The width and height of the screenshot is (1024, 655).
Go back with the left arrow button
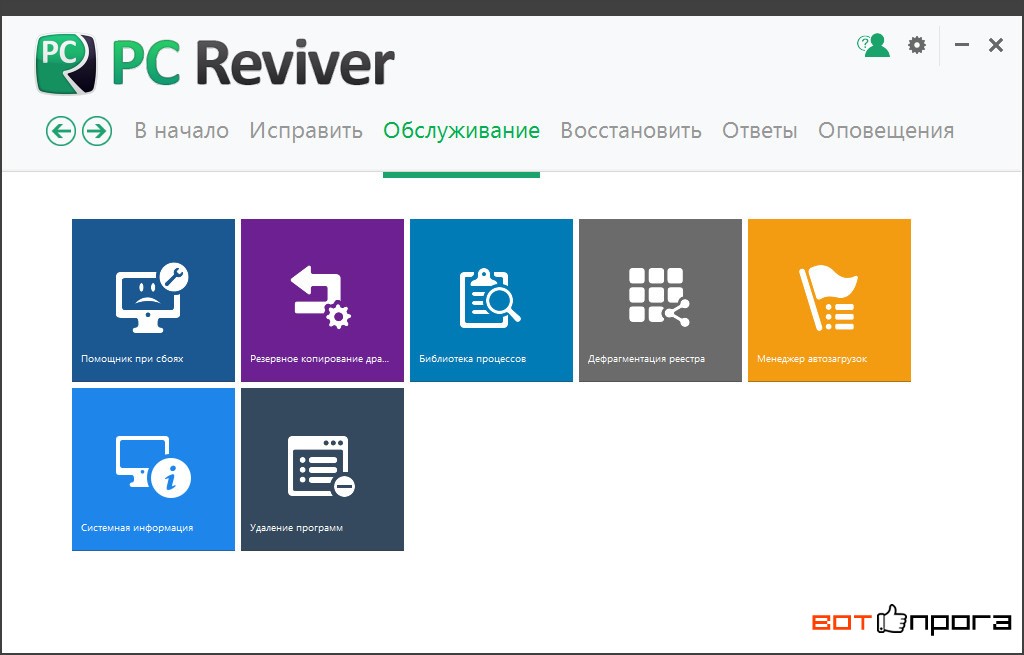click(61, 131)
